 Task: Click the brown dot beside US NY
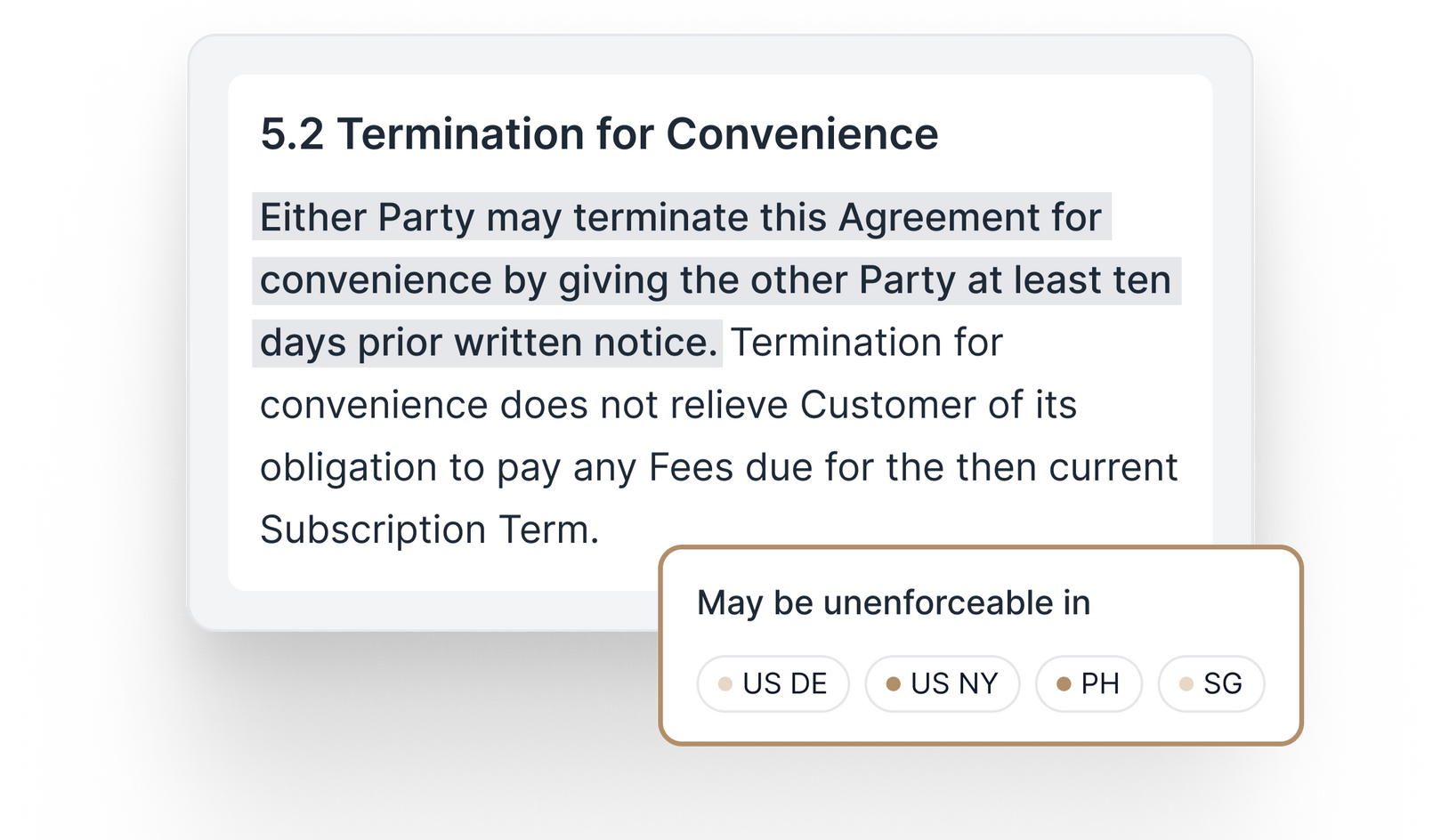(x=894, y=684)
